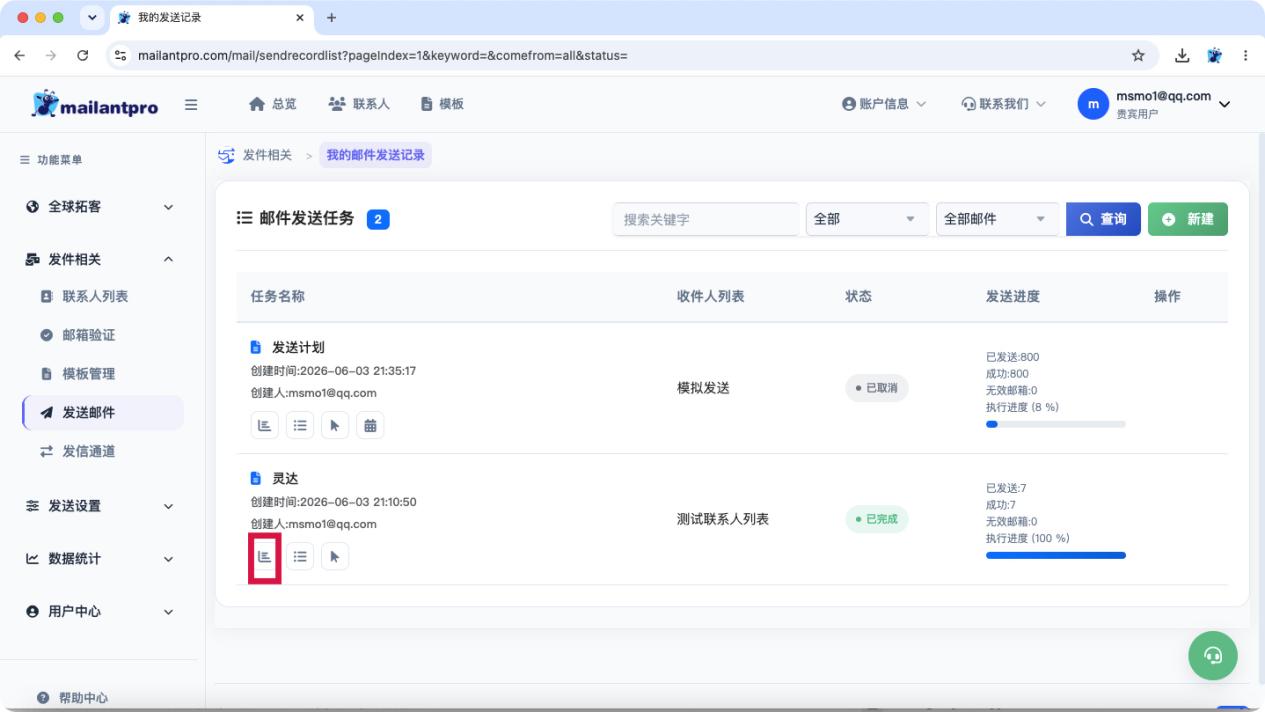This screenshot has height=712, width=1265.
Task: Reload the page
Action: 83,55
